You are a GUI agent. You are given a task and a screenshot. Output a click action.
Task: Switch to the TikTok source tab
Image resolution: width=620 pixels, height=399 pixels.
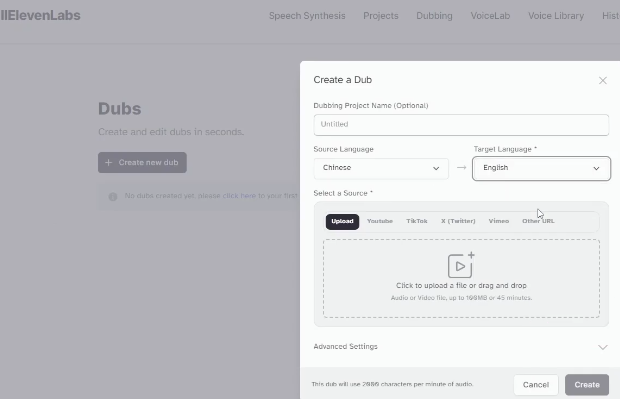(417, 221)
